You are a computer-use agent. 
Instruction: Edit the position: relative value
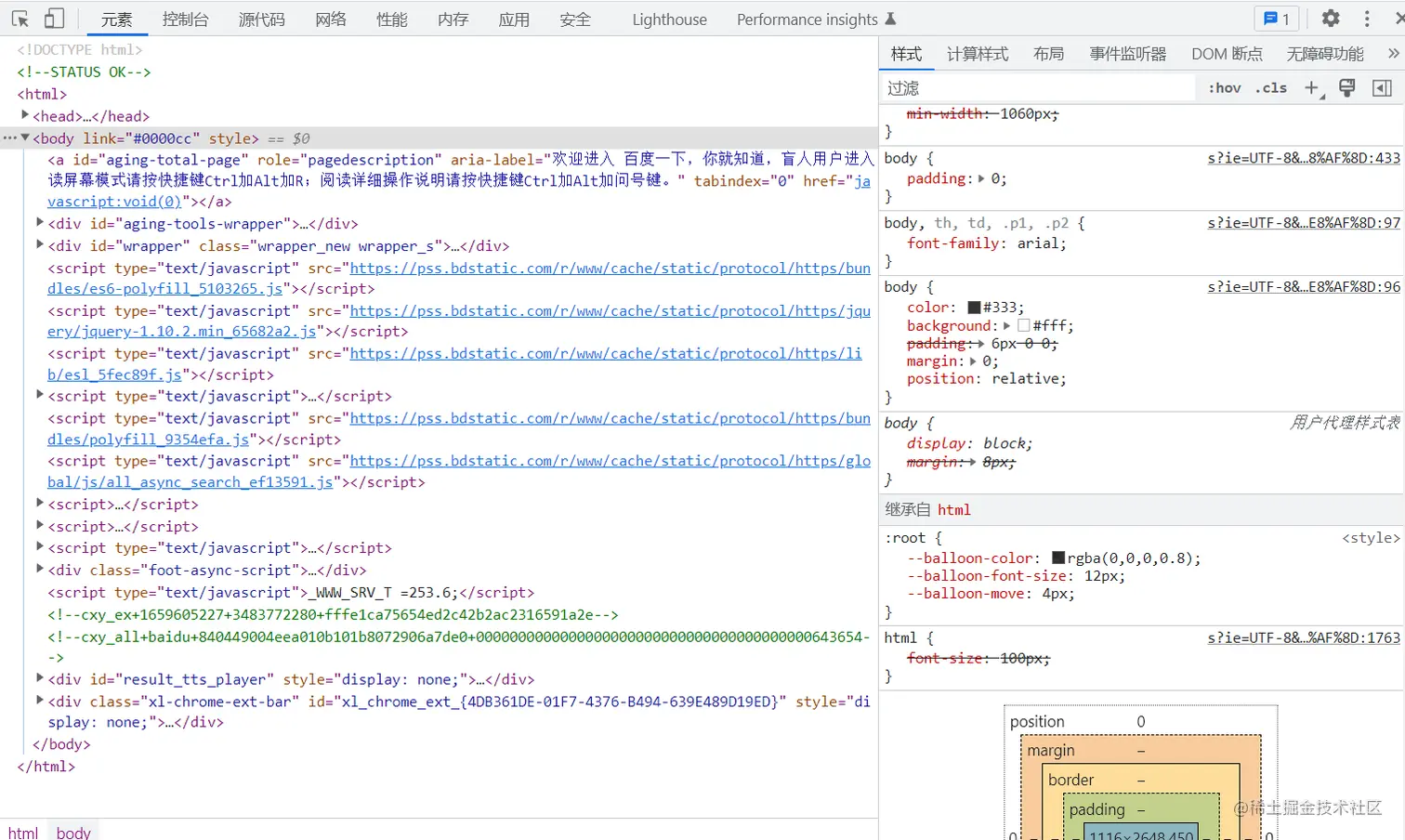point(1025,378)
